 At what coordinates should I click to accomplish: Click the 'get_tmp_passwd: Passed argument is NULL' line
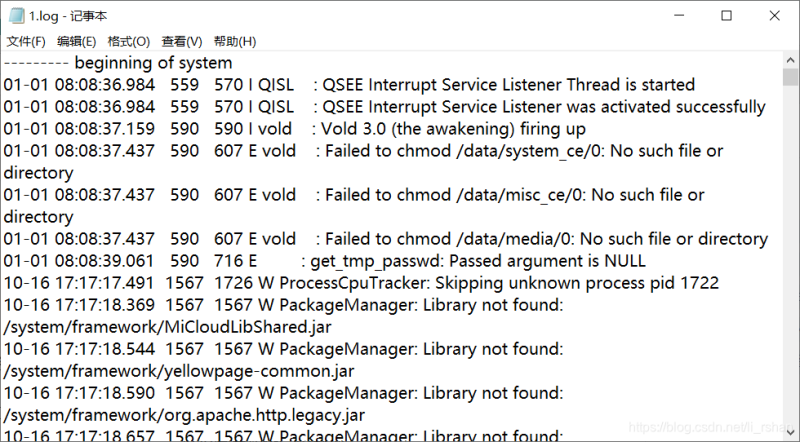(324, 261)
